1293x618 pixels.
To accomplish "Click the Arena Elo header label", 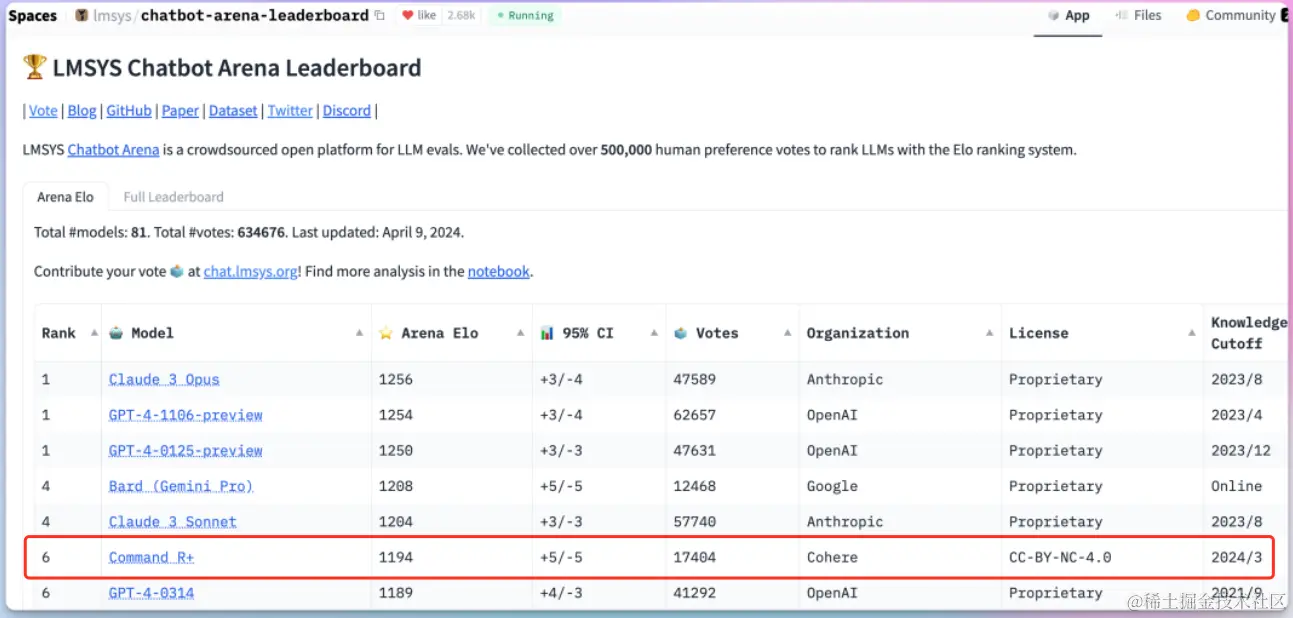I will (x=440, y=333).
